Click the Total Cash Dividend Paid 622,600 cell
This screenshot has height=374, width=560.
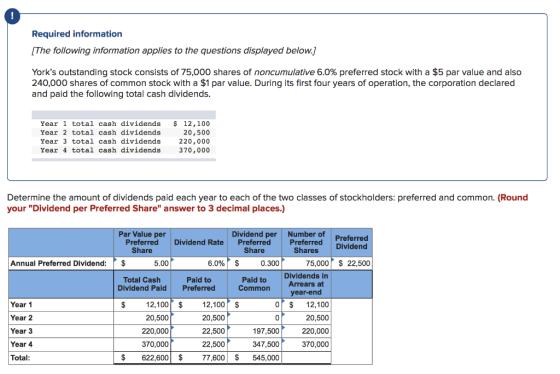(x=142, y=358)
